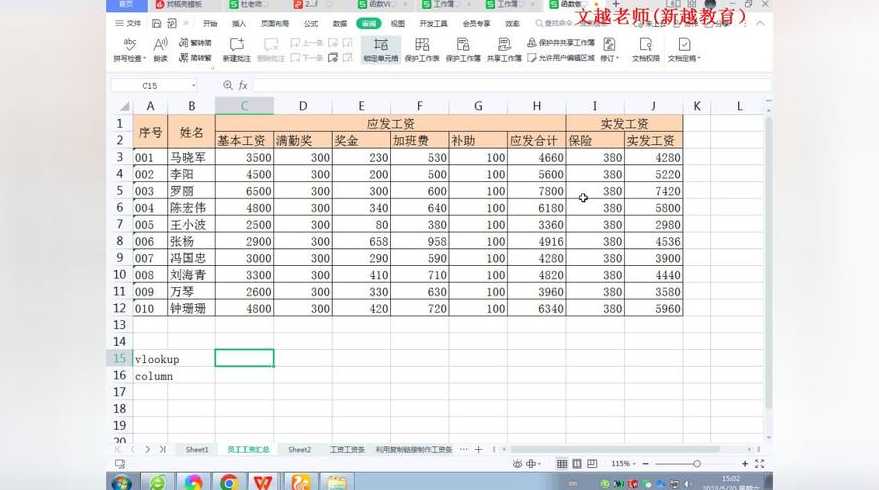Collapse the ribbon with the chevron
Viewport: 879px width, 490px height.
760,23
